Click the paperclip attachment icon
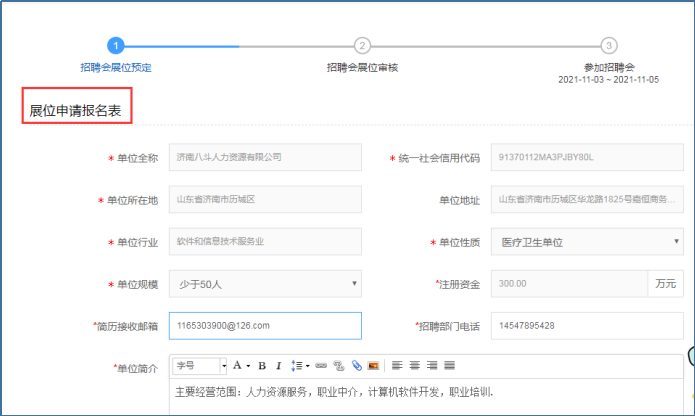 (x=356, y=365)
